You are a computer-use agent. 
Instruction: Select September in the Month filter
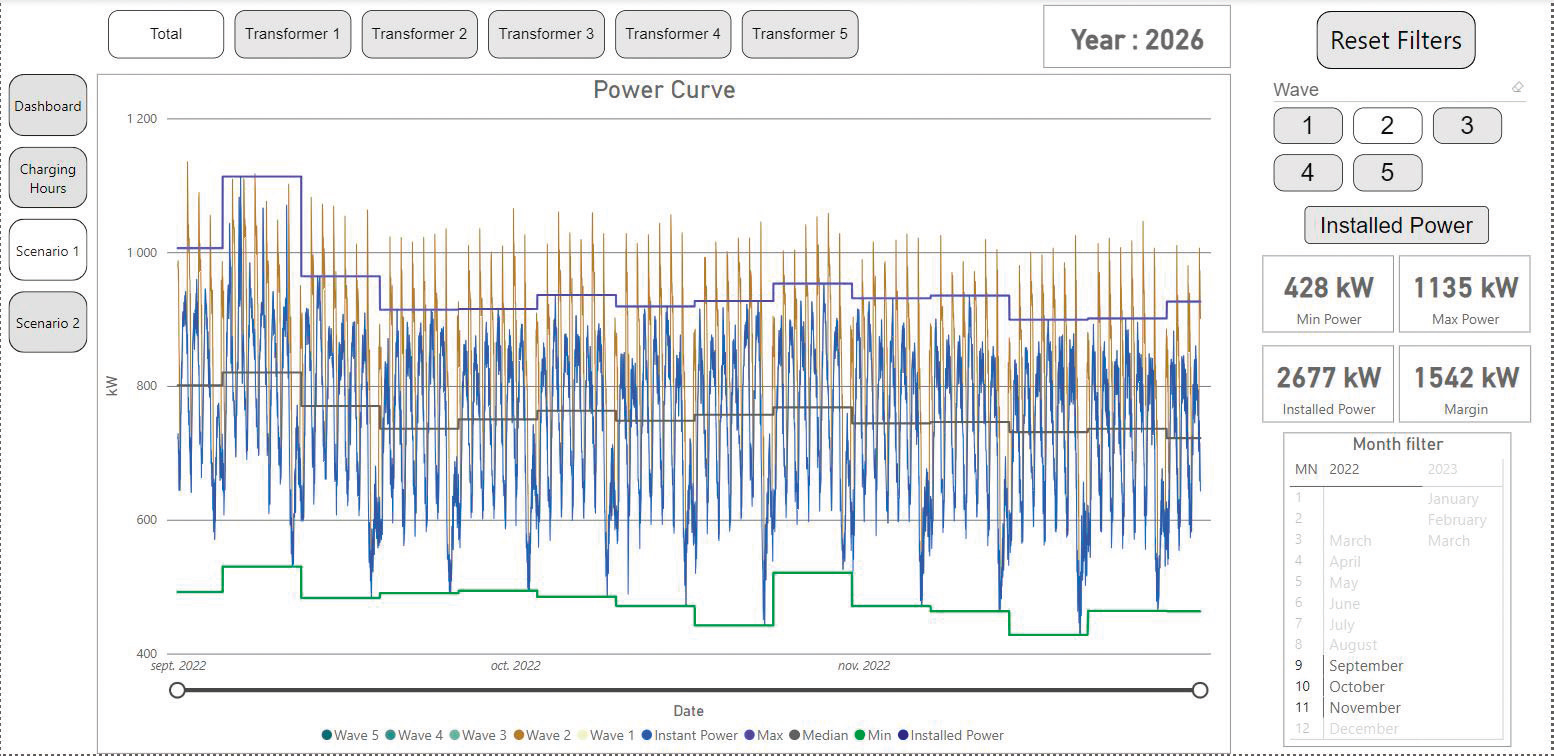click(1366, 665)
